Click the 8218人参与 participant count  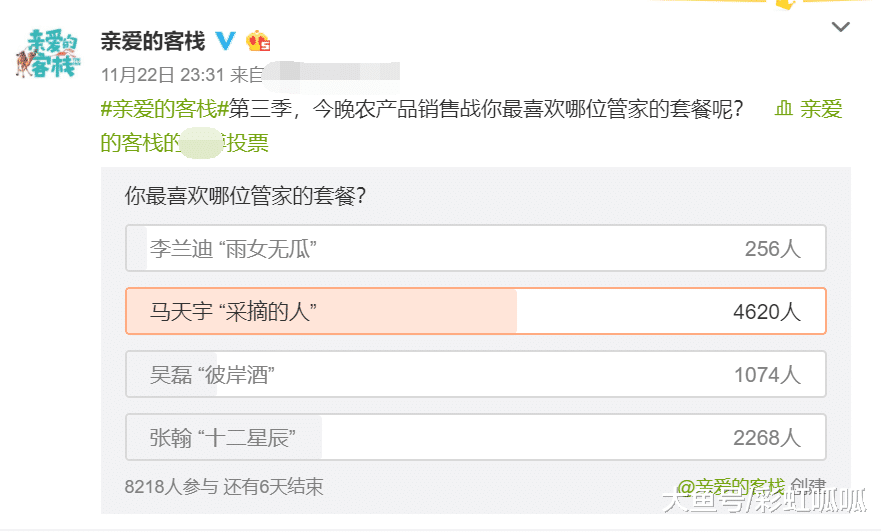tap(171, 487)
